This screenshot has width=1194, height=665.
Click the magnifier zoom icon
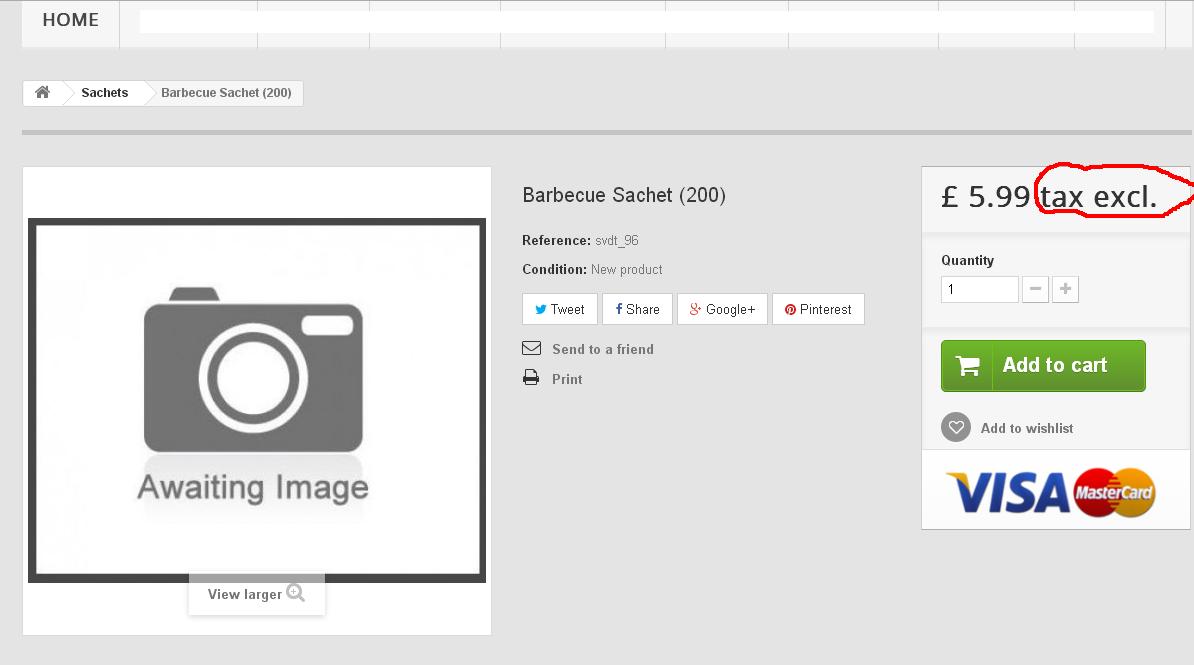tap(295, 593)
